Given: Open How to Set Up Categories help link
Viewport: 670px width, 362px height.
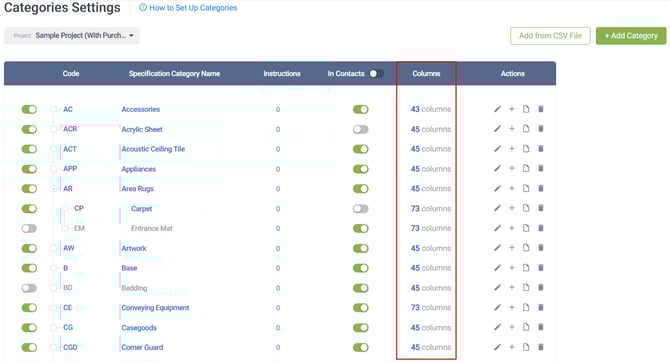Looking at the screenshot, I should pyautogui.click(x=188, y=8).
